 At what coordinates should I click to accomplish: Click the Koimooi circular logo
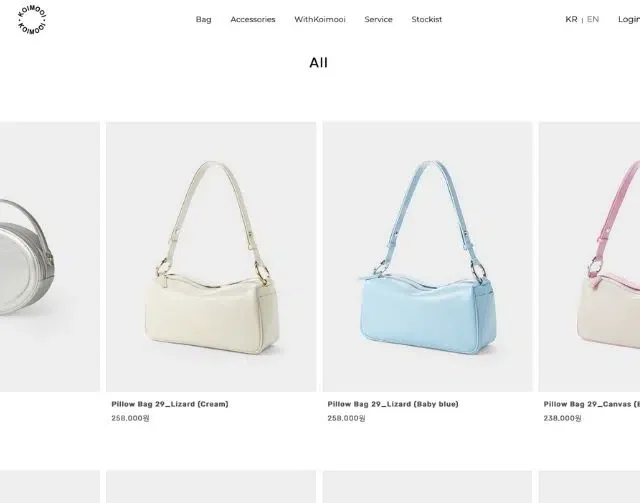point(32,20)
